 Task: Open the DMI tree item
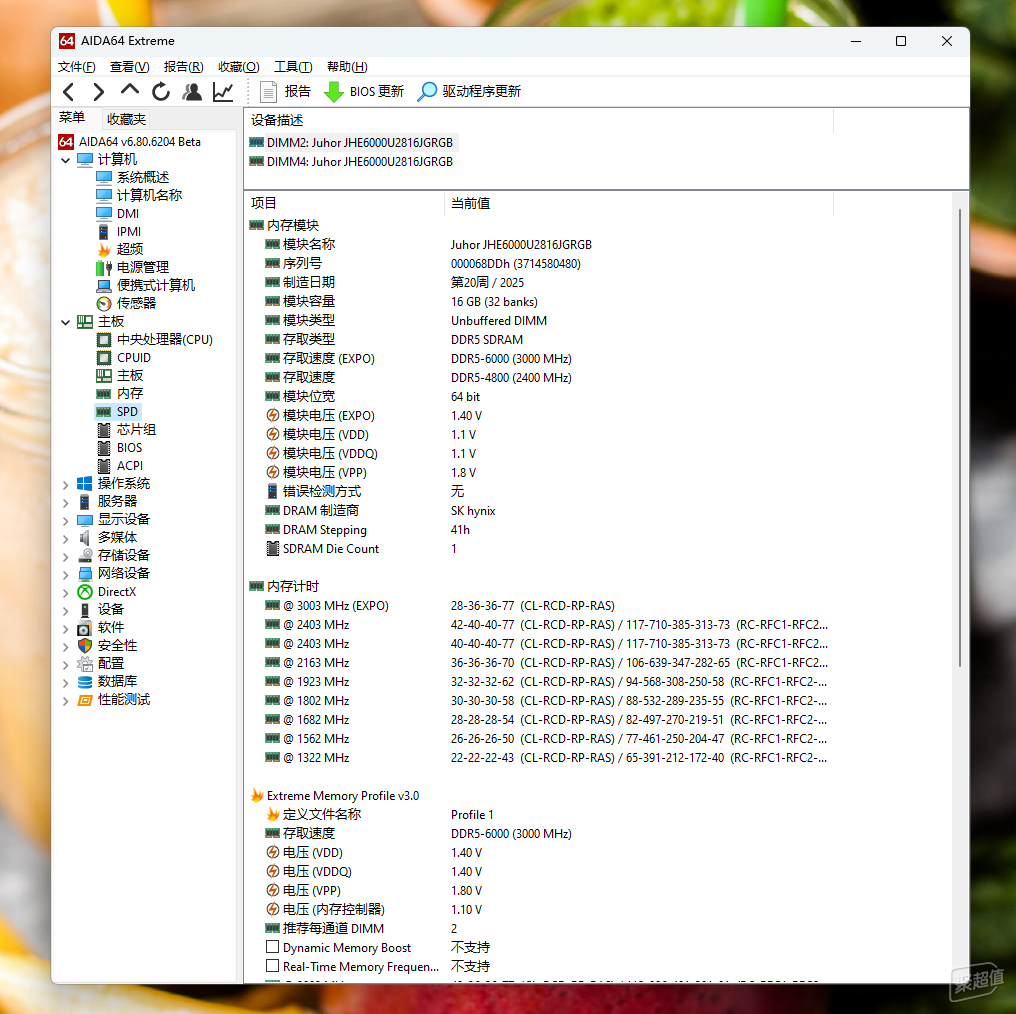pos(117,214)
